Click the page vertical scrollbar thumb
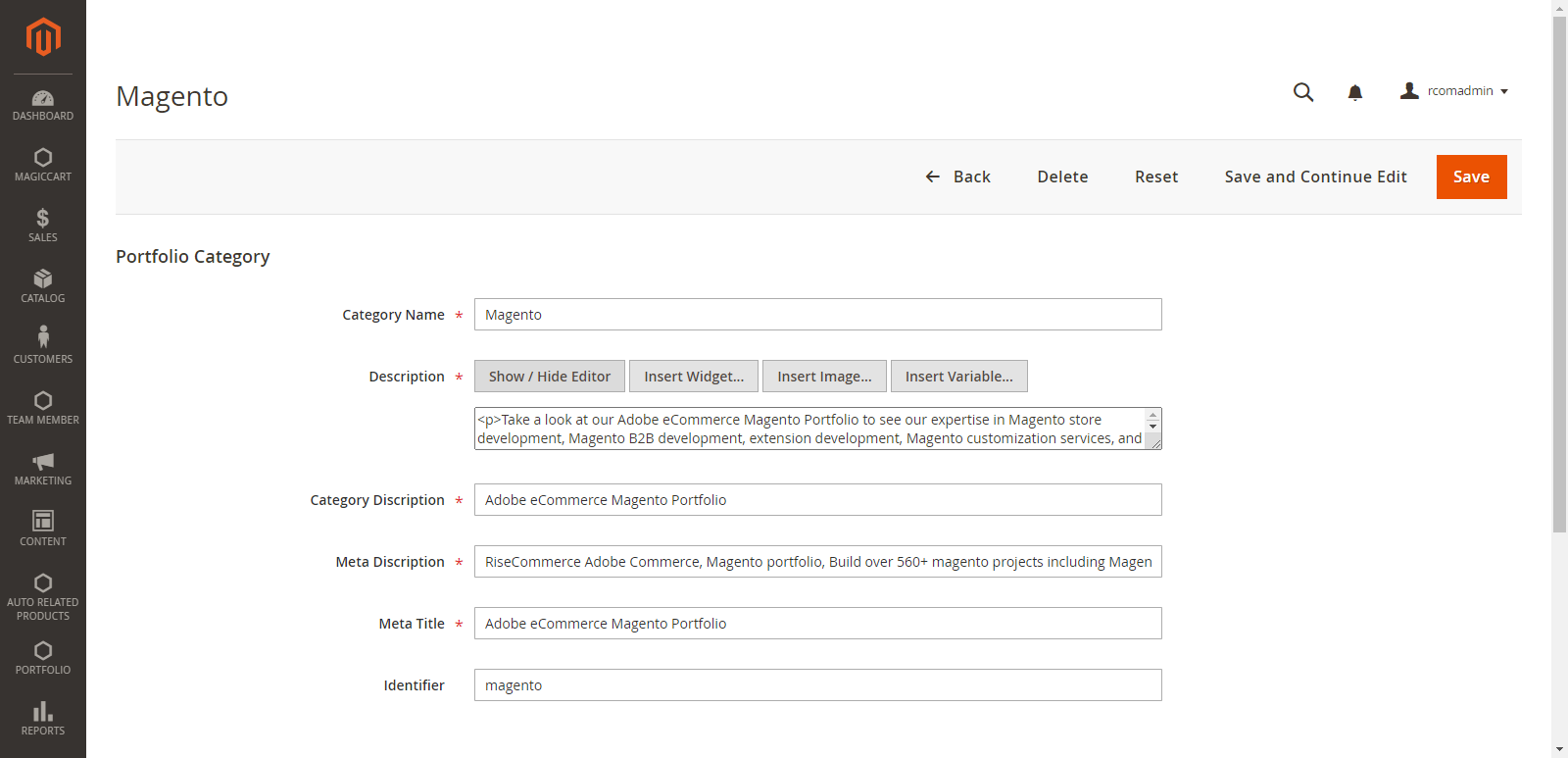The height and width of the screenshot is (758, 1568). [1559, 275]
